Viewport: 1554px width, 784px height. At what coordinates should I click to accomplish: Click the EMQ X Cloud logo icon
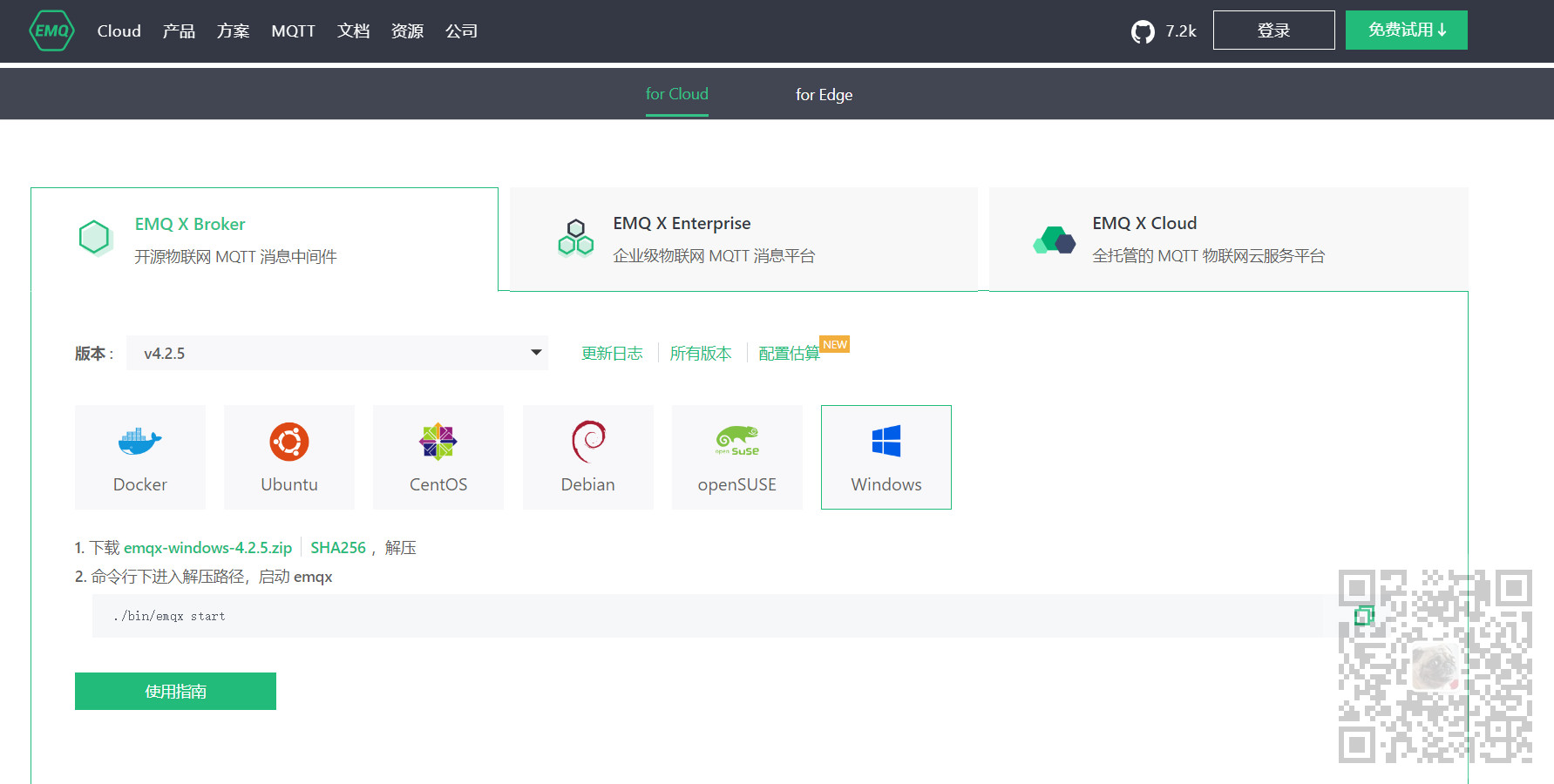coord(1055,240)
